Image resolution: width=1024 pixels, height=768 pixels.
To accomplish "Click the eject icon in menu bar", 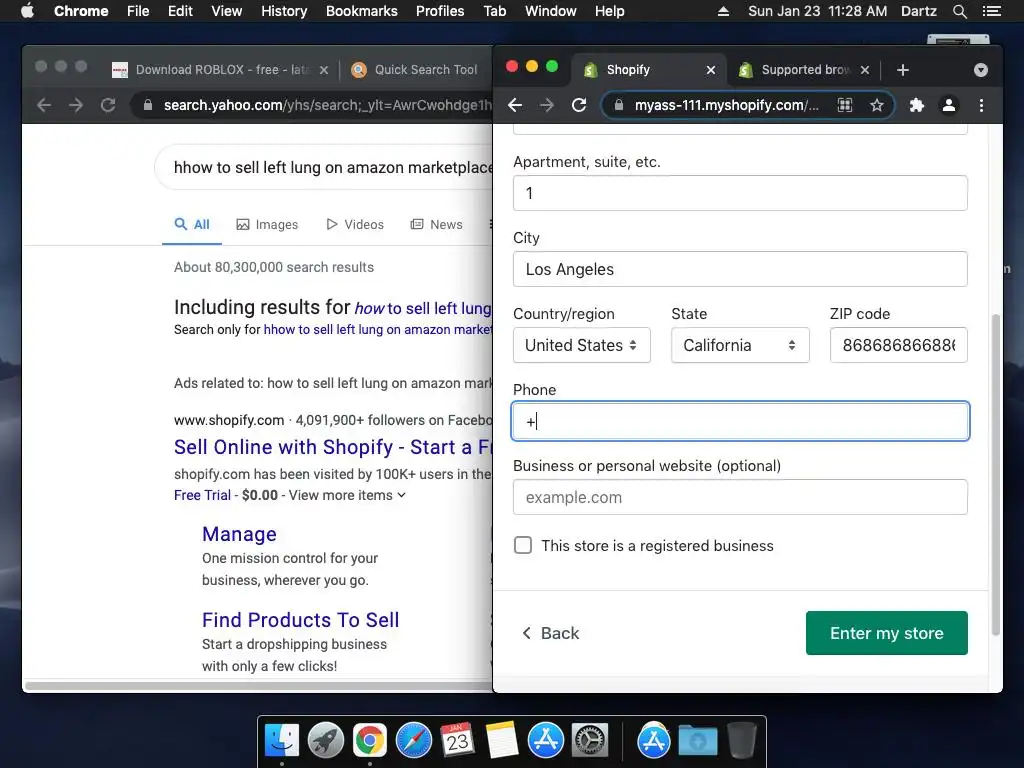I will pos(724,11).
